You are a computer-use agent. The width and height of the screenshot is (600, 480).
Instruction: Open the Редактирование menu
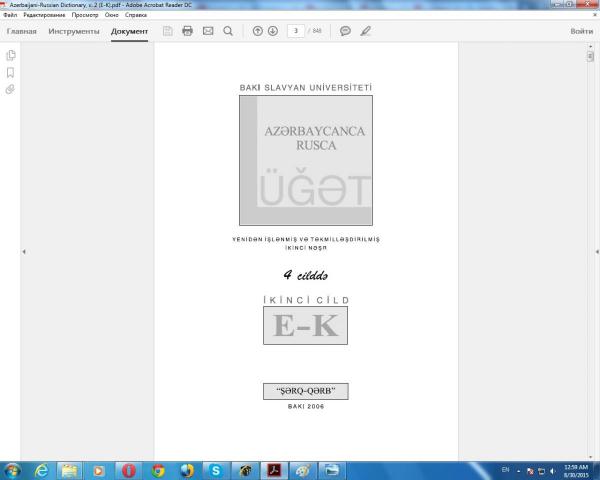pyautogui.click(x=44, y=15)
